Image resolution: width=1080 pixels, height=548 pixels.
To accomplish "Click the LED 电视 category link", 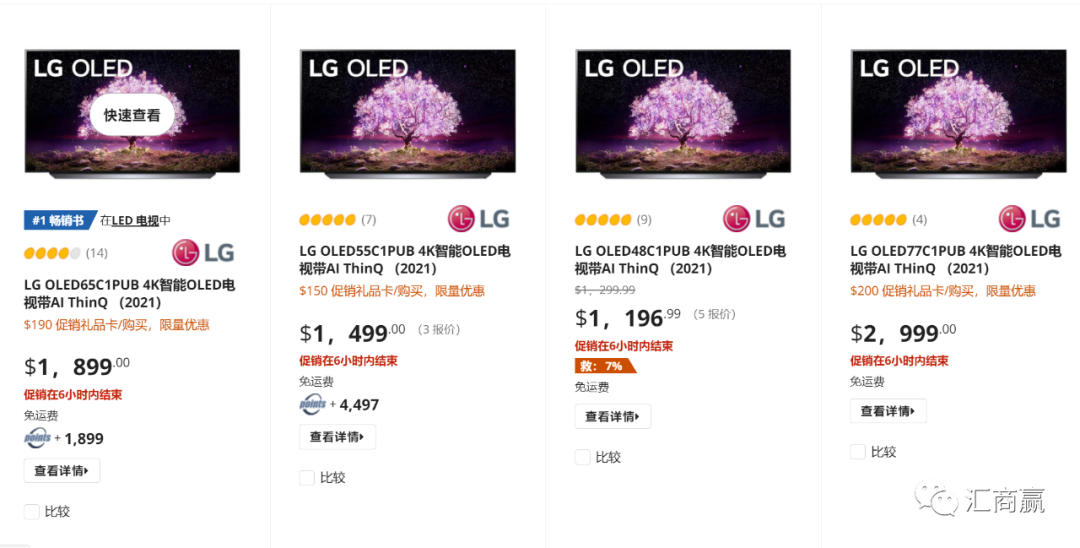I will 135,220.
